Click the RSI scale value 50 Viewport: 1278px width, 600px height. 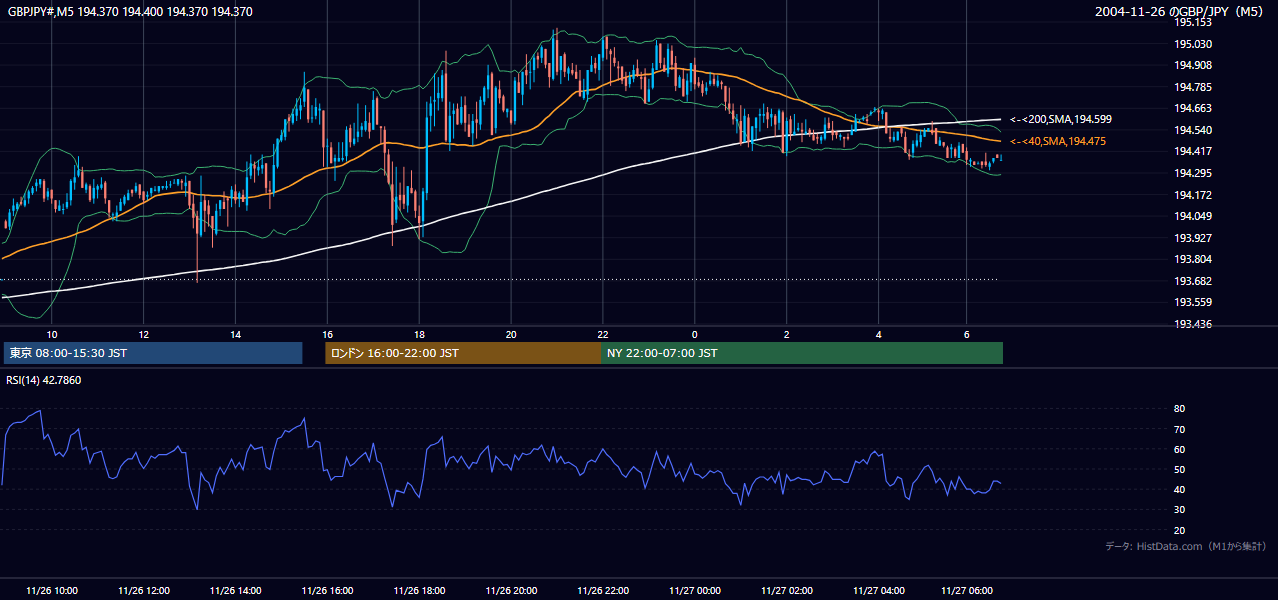1179,469
